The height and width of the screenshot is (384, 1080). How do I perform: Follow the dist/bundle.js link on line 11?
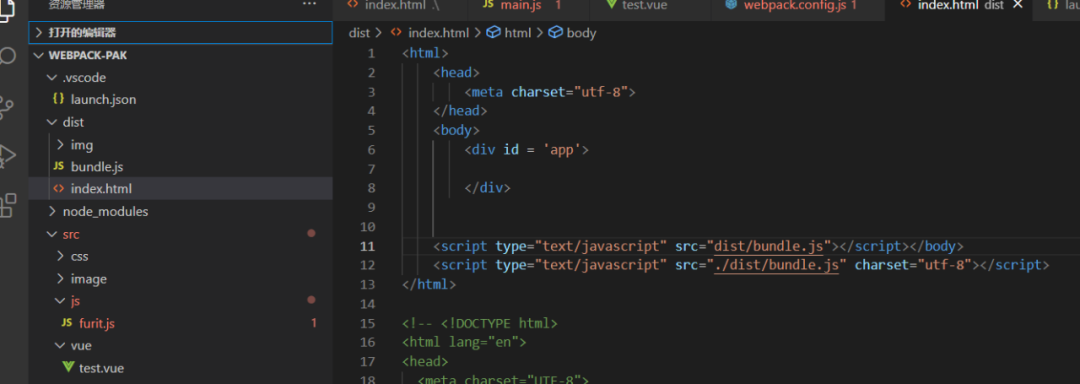click(x=768, y=246)
